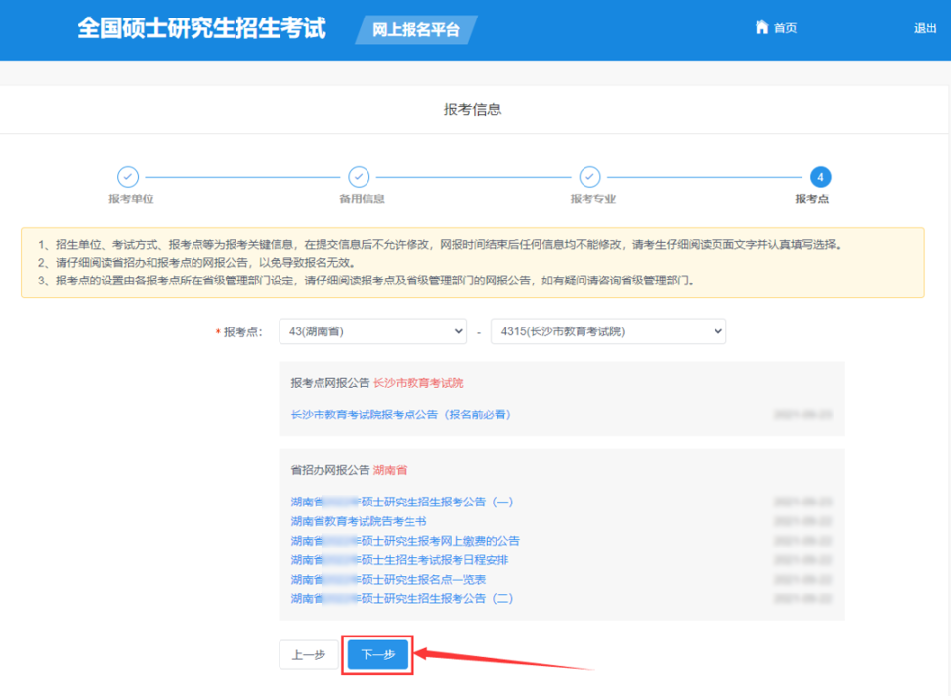This screenshot has width=951, height=696.
Task: Click the 报考单位 step checkmark icon
Action: (128, 177)
